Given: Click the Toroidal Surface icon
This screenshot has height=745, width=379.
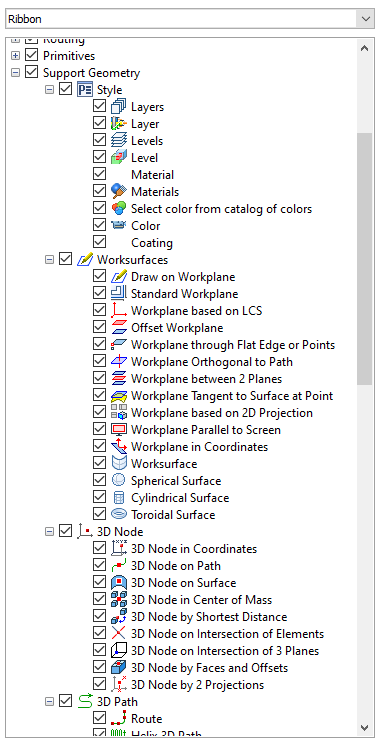Looking at the screenshot, I should pyautogui.click(x=118, y=515).
